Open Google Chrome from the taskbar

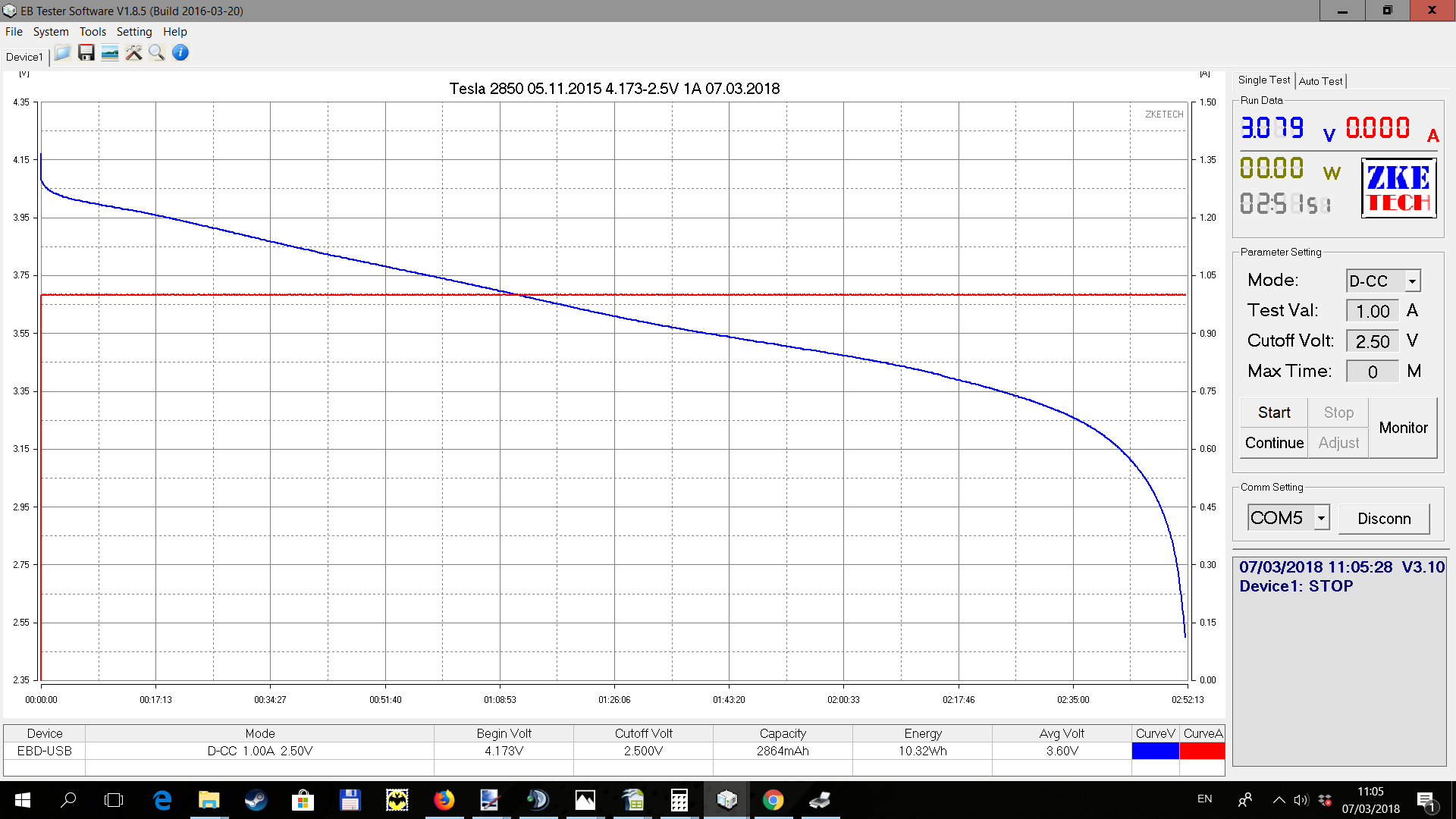[773, 800]
